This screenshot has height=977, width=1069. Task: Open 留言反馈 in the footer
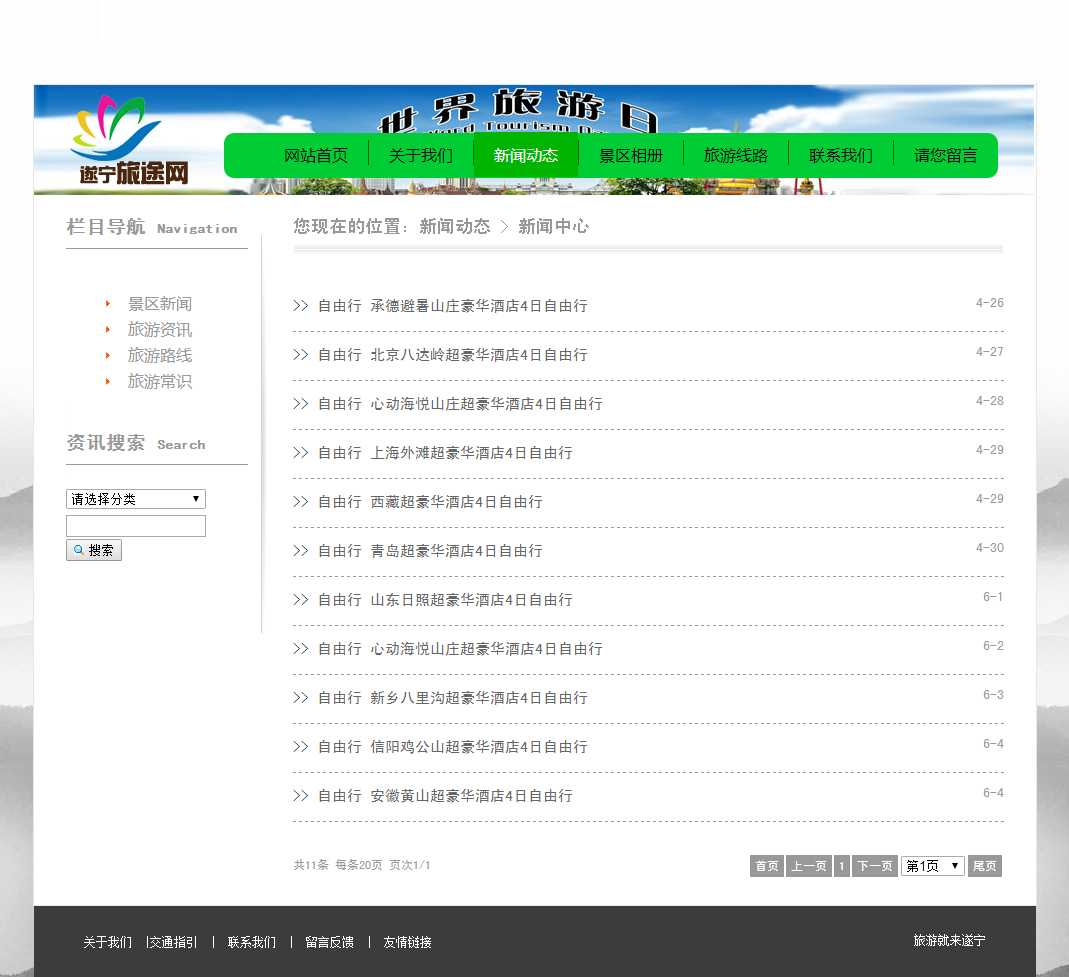pyautogui.click(x=330, y=942)
